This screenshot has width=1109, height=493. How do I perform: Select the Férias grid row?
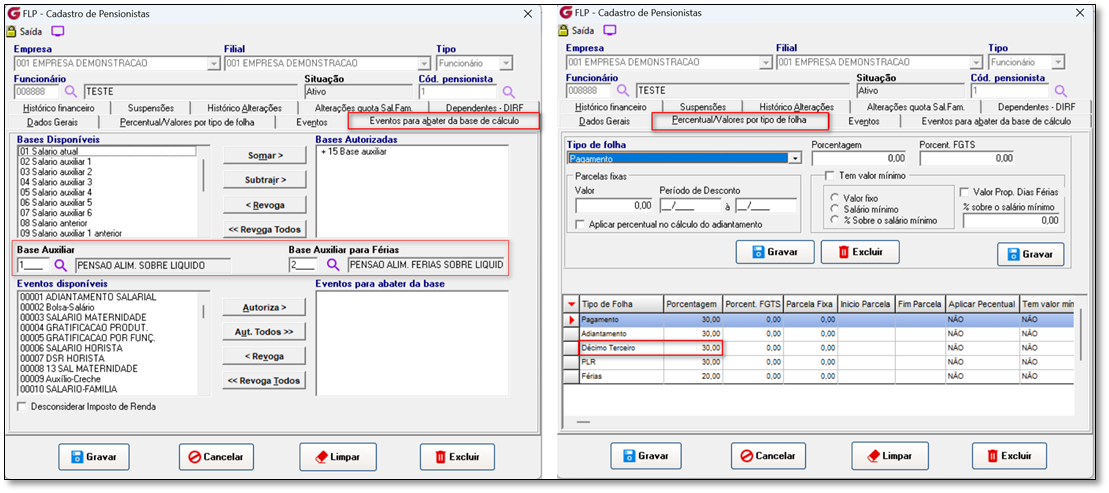click(x=818, y=376)
